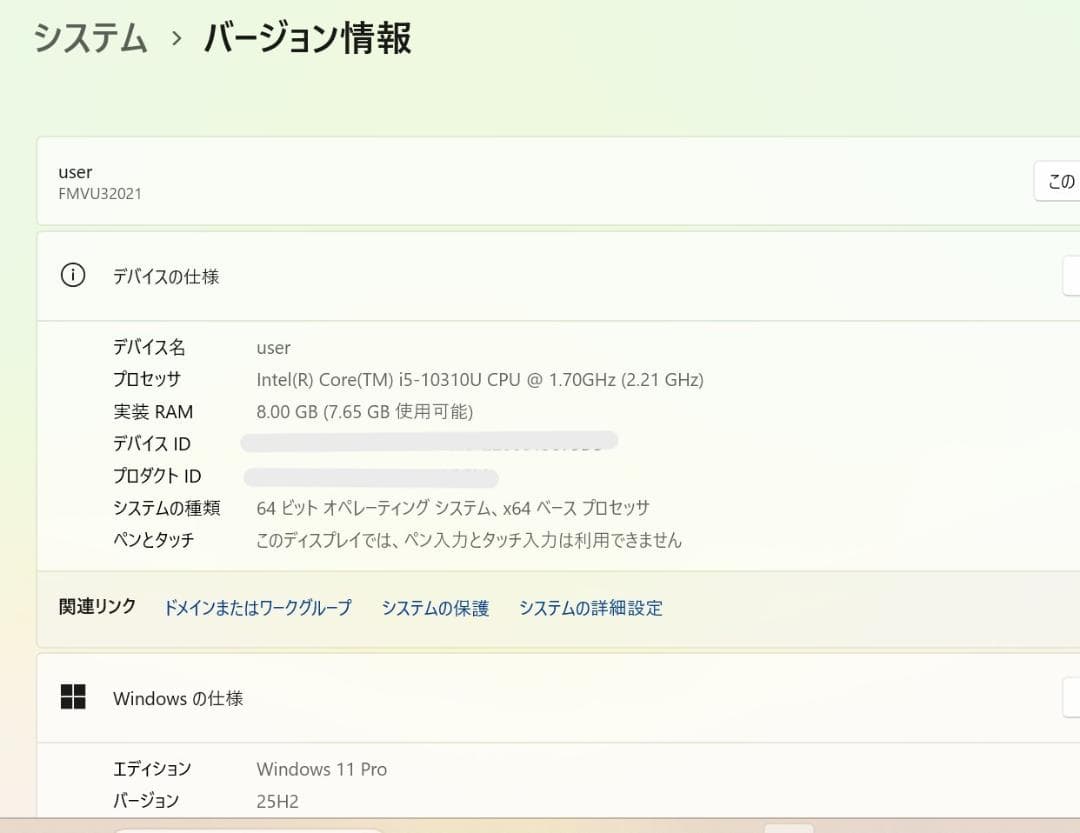The image size is (1080, 833).
Task: Select the Windows 11 Pro edition value
Action: coord(321,769)
